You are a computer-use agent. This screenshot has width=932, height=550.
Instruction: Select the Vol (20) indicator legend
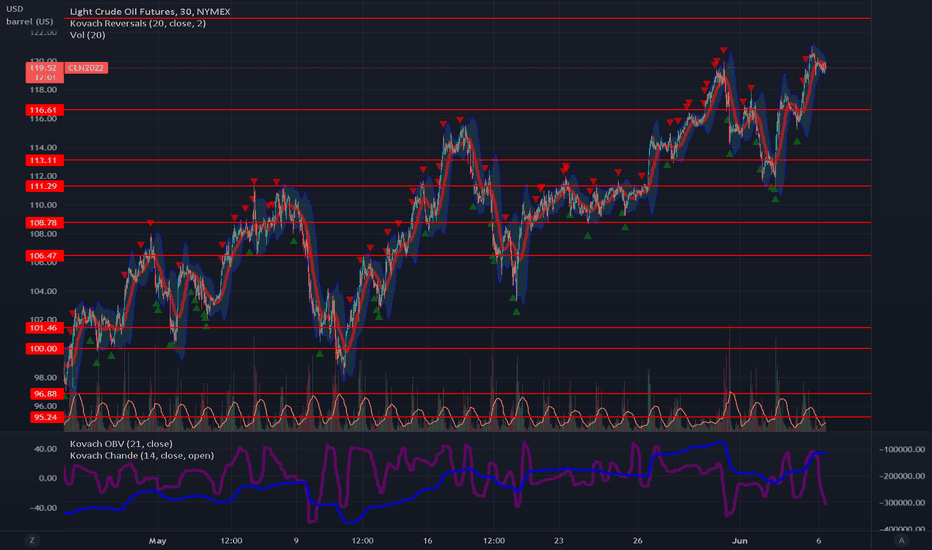click(x=87, y=35)
